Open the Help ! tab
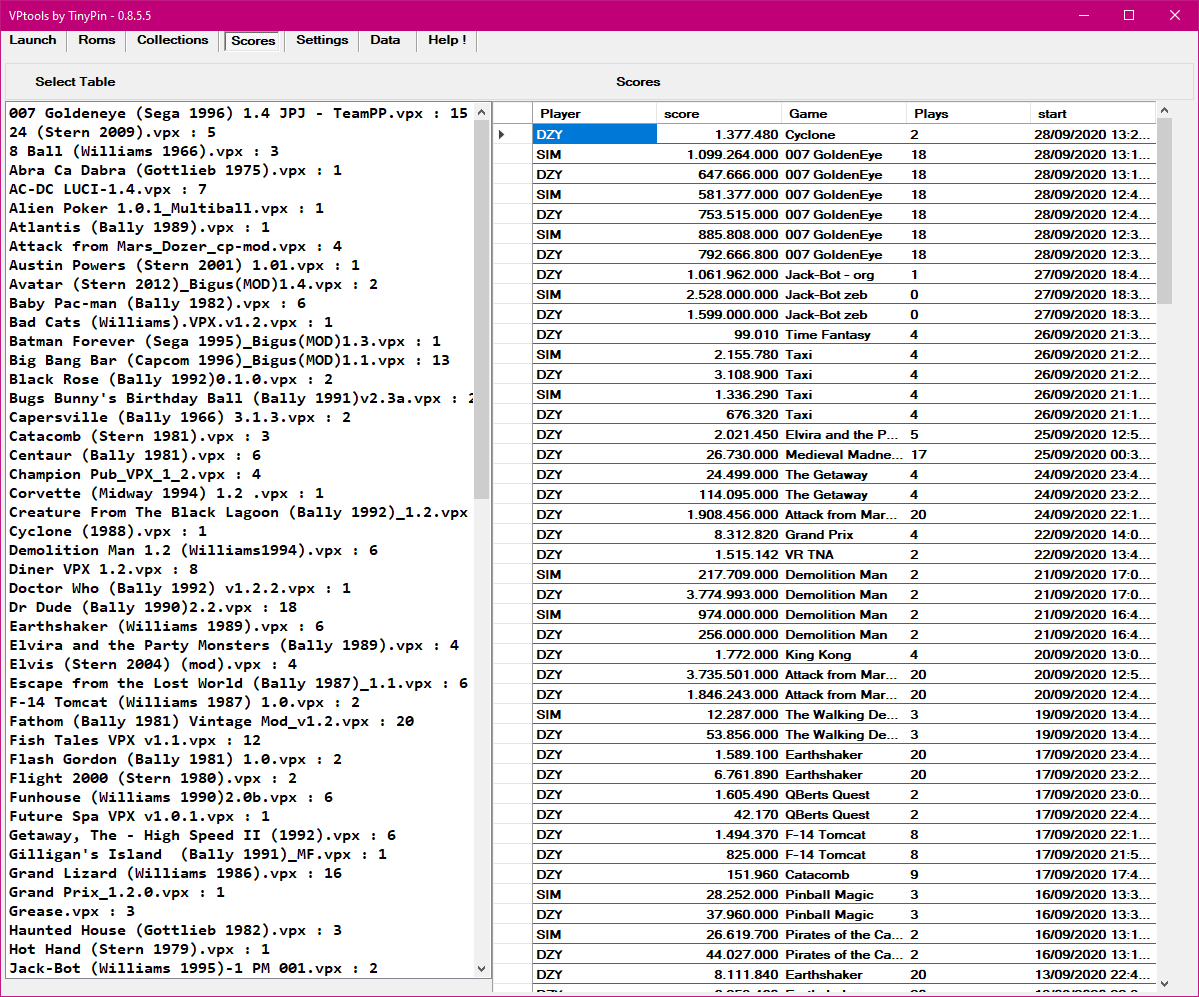The image size is (1199, 997). tap(447, 40)
